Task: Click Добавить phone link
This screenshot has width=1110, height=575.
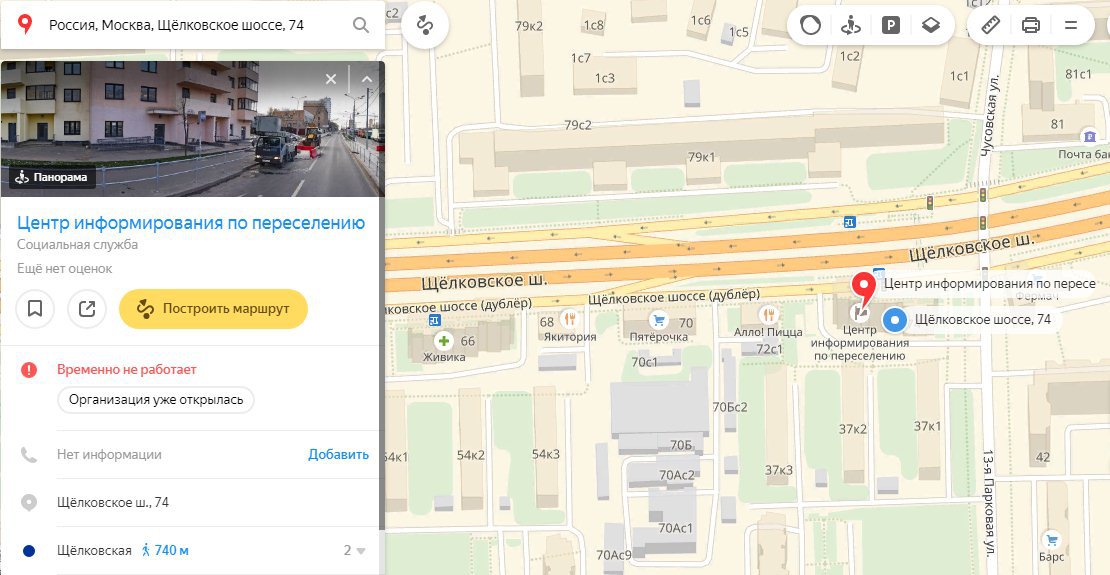Action: click(x=338, y=455)
